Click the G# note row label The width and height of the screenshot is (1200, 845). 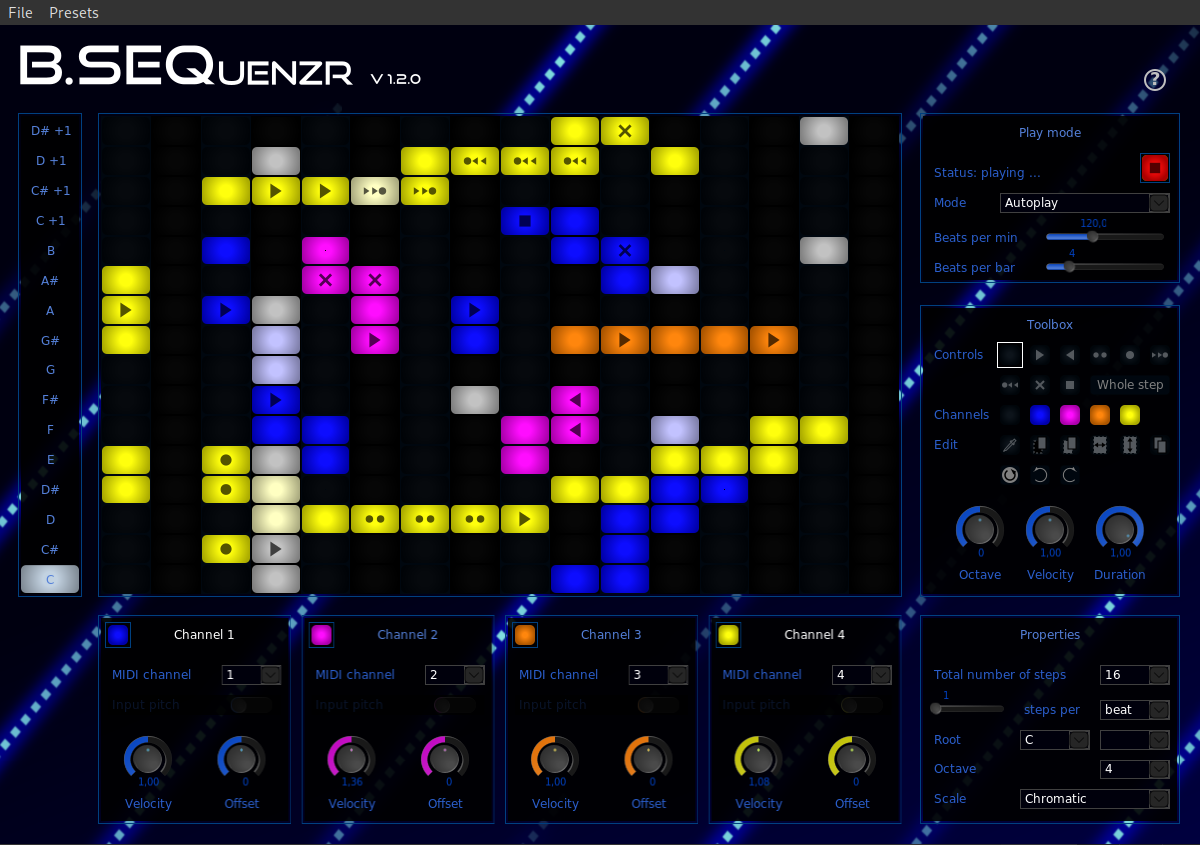tap(50, 341)
